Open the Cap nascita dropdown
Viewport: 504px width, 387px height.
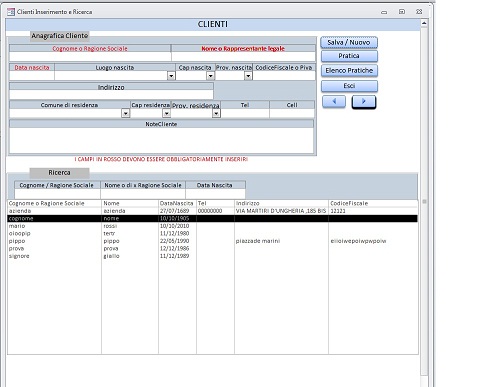tap(210, 76)
